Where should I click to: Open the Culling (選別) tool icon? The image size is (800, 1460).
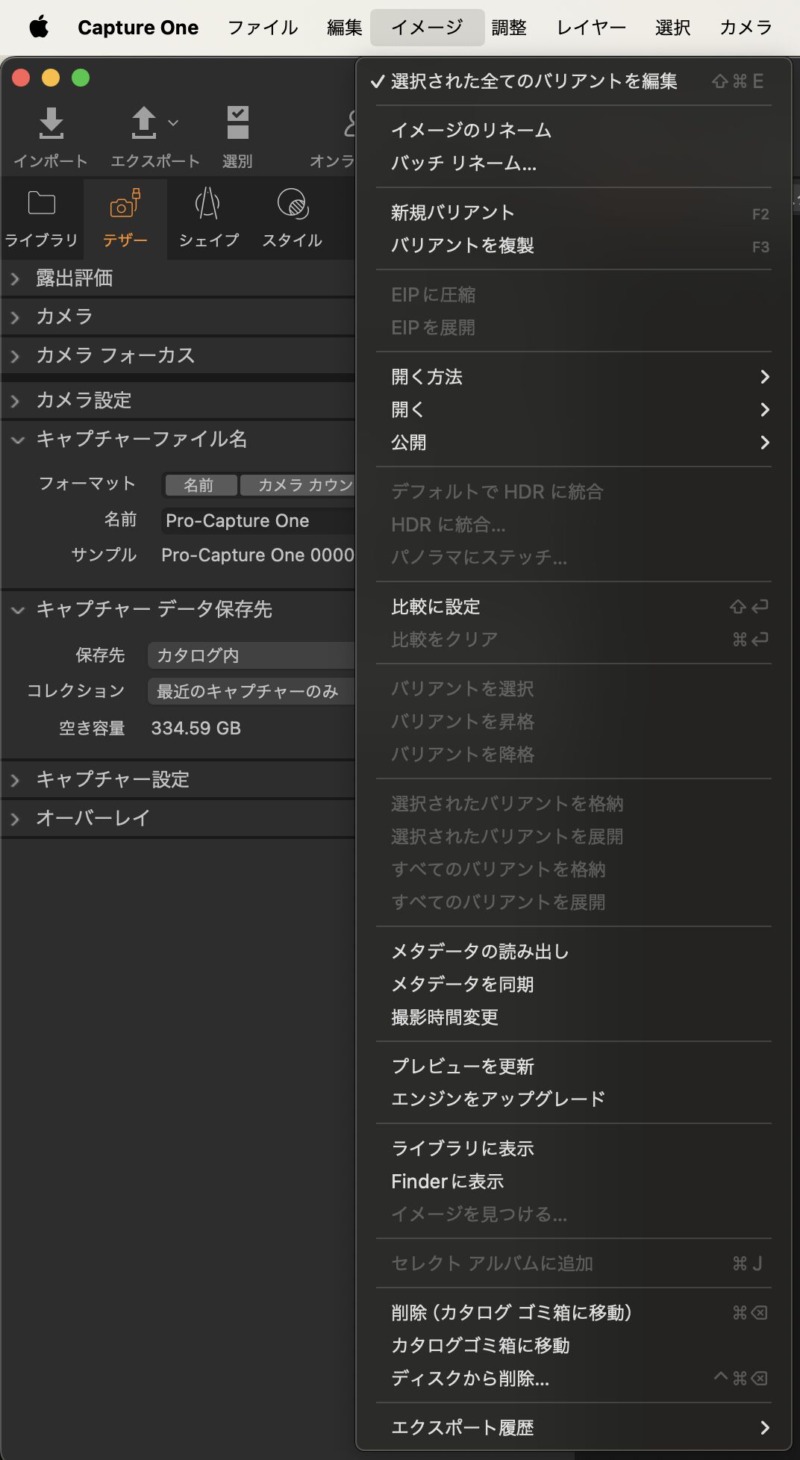click(237, 123)
